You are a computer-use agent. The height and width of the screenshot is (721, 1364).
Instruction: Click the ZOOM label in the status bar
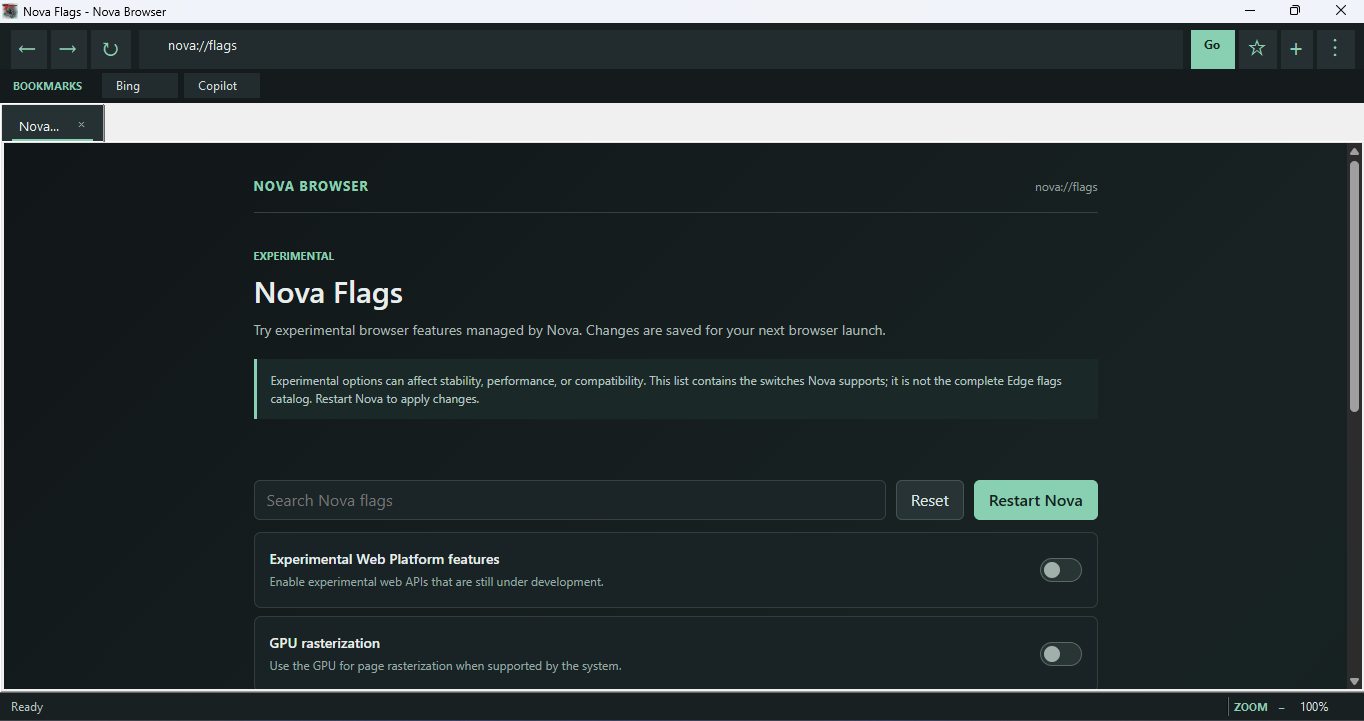click(x=1251, y=707)
